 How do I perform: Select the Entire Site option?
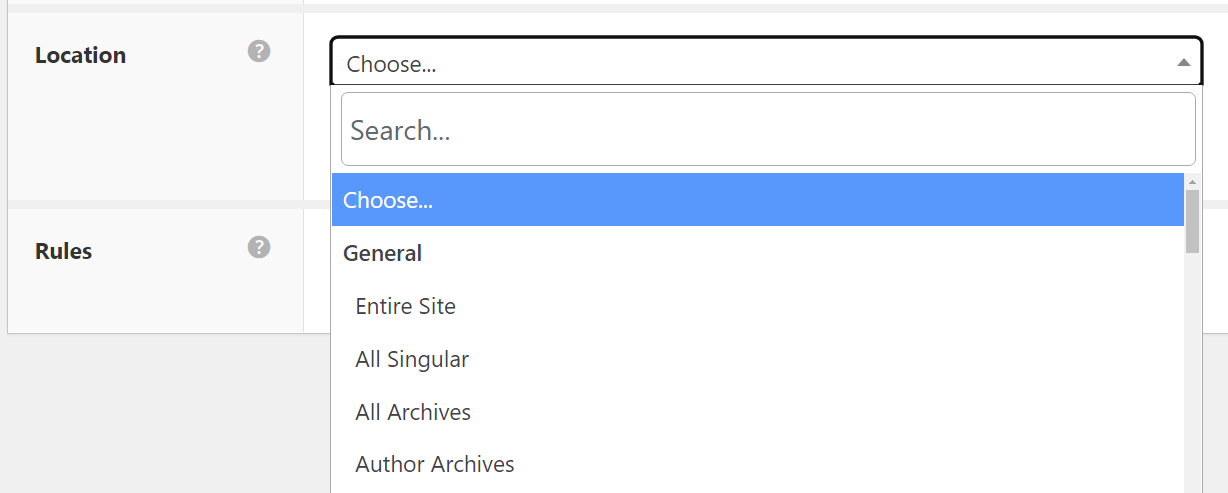[x=405, y=306]
